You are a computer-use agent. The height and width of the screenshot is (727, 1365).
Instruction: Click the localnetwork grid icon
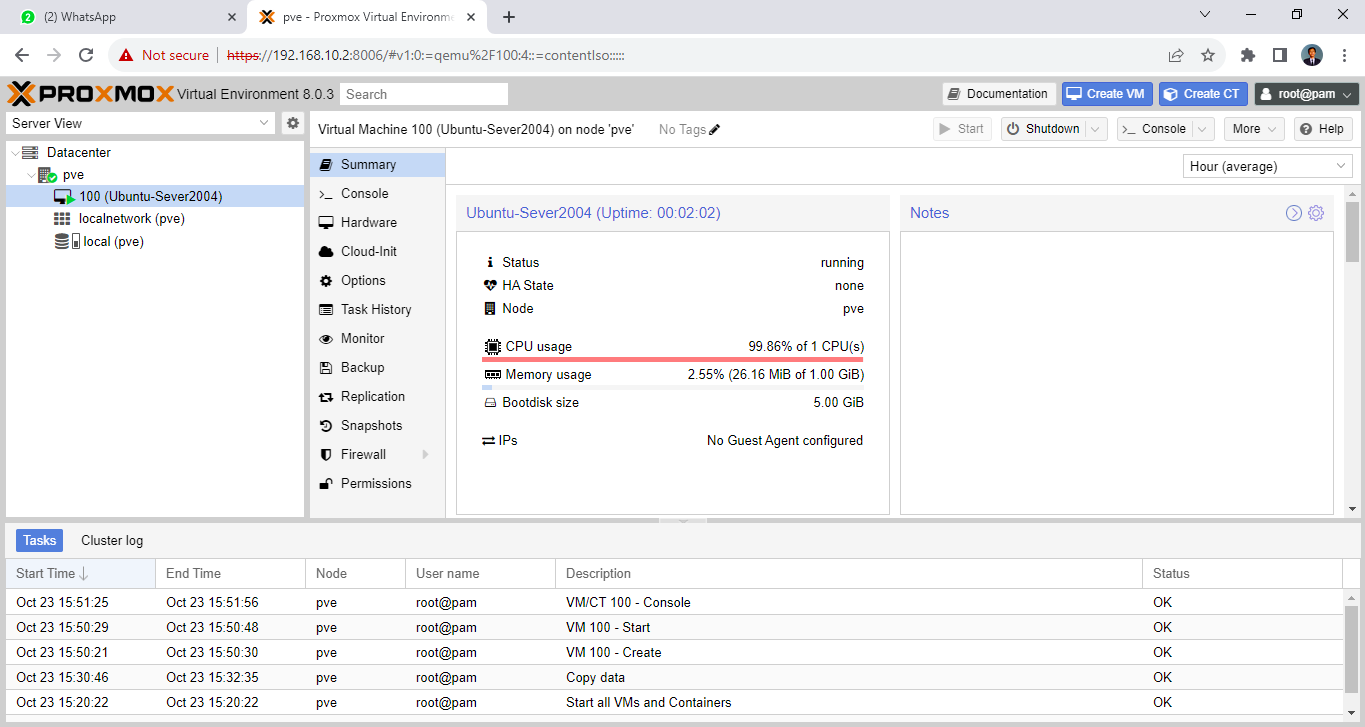(x=62, y=219)
